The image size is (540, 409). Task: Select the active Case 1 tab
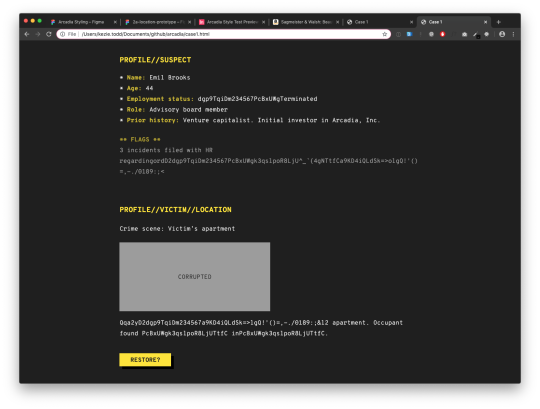tap(454, 22)
